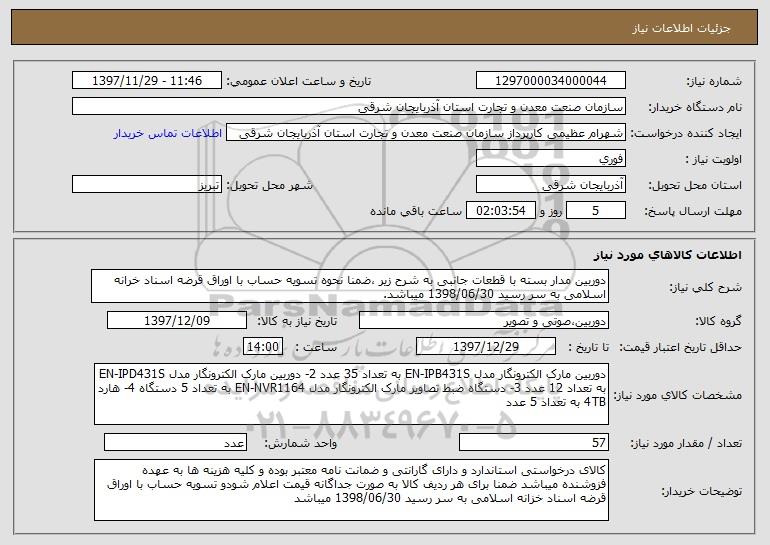The image size is (770, 545).
Task: Click the item specifications text area
Action: point(351,394)
